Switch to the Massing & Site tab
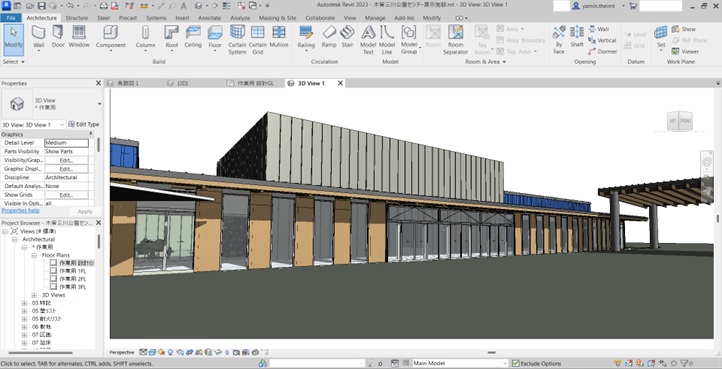This screenshot has width=722, height=369. pos(277,18)
